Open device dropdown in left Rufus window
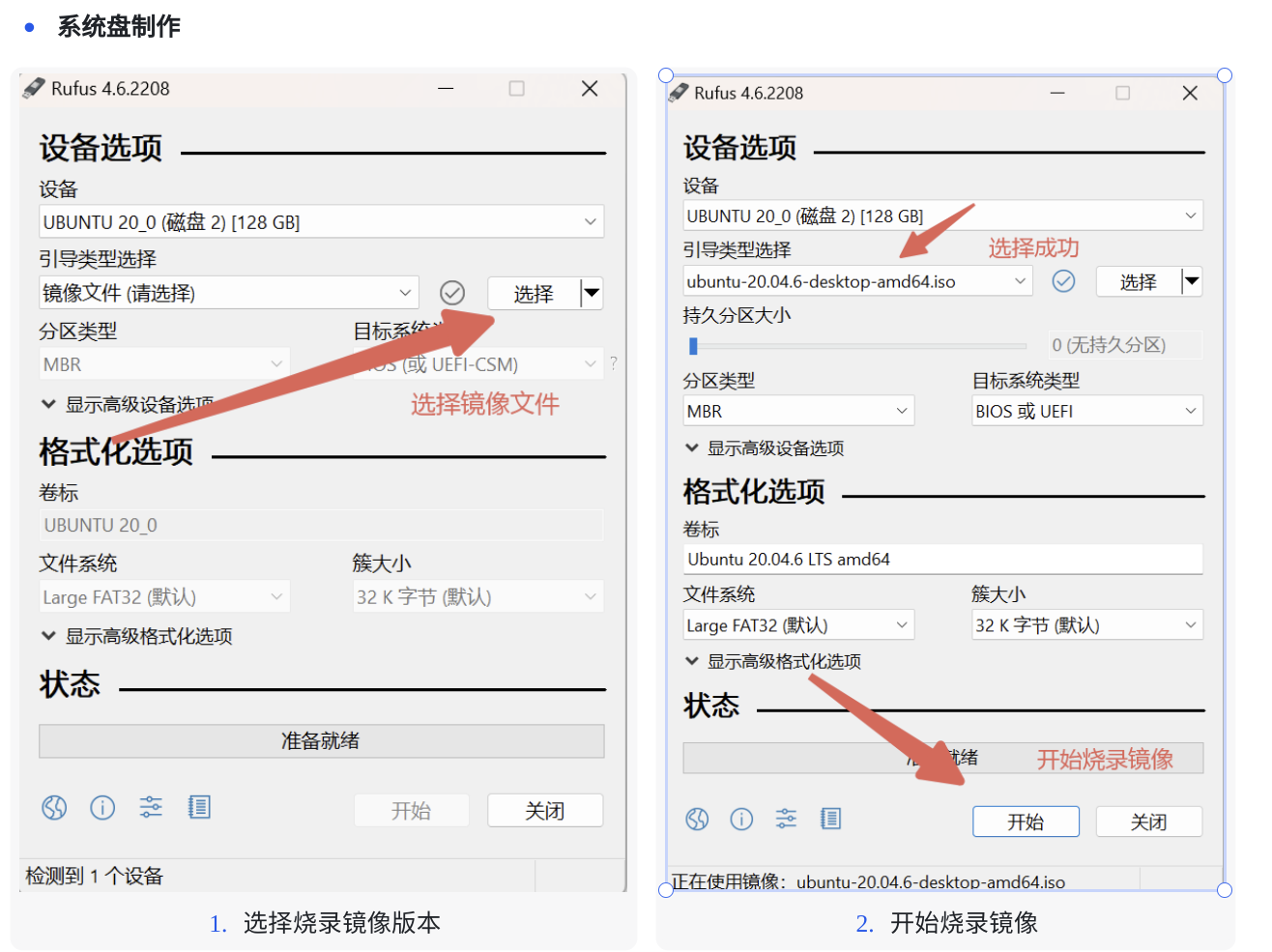This screenshot has height=952, width=1272. [x=321, y=221]
